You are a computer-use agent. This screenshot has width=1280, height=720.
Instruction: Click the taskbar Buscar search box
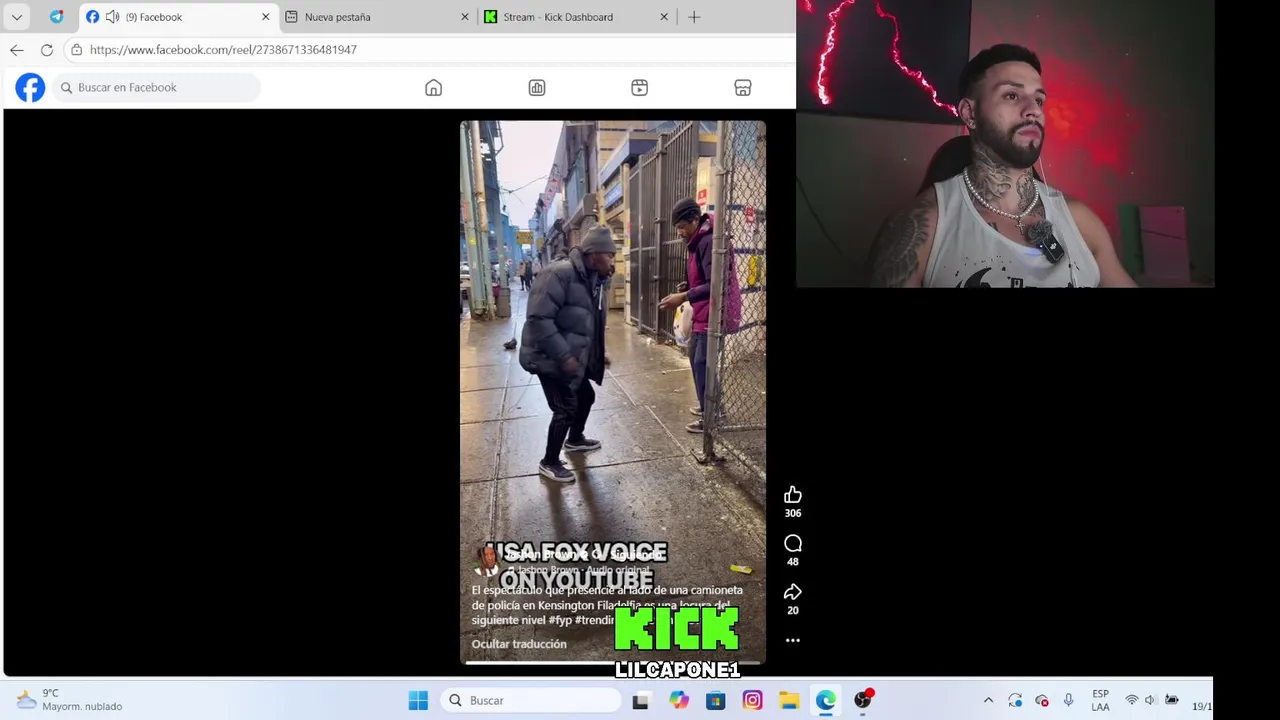pyautogui.click(x=531, y=700)
